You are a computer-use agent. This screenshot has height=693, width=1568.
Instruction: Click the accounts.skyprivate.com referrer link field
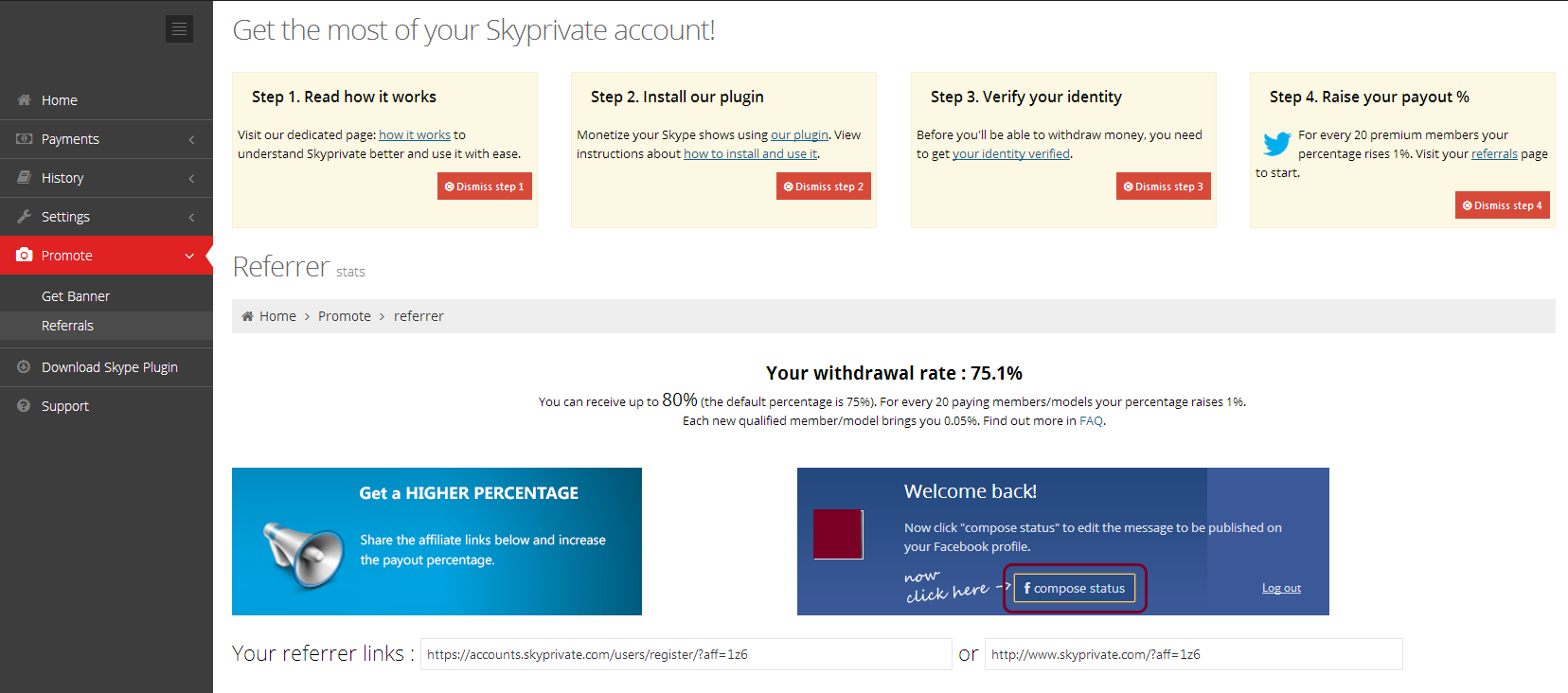pos(686,654)
